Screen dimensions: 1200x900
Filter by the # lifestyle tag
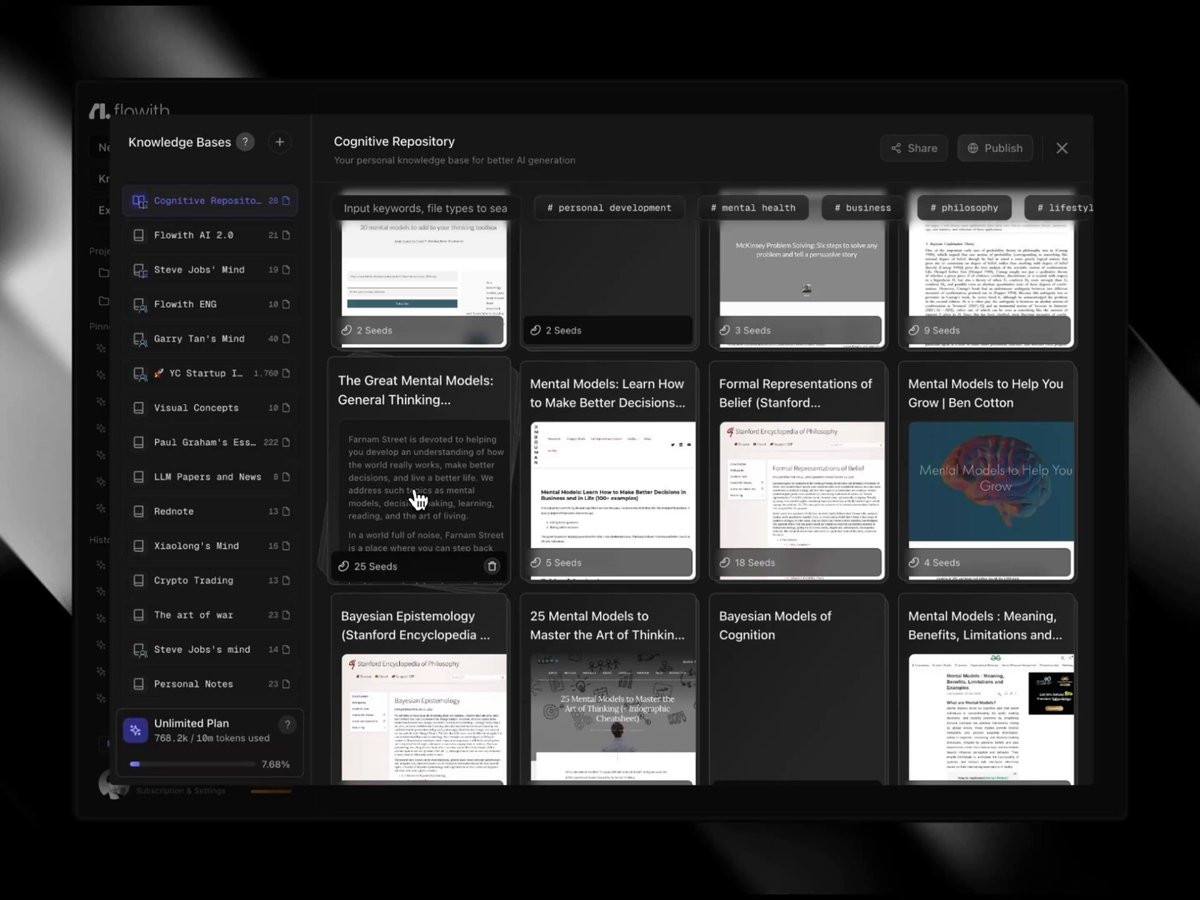(1060, 208)
